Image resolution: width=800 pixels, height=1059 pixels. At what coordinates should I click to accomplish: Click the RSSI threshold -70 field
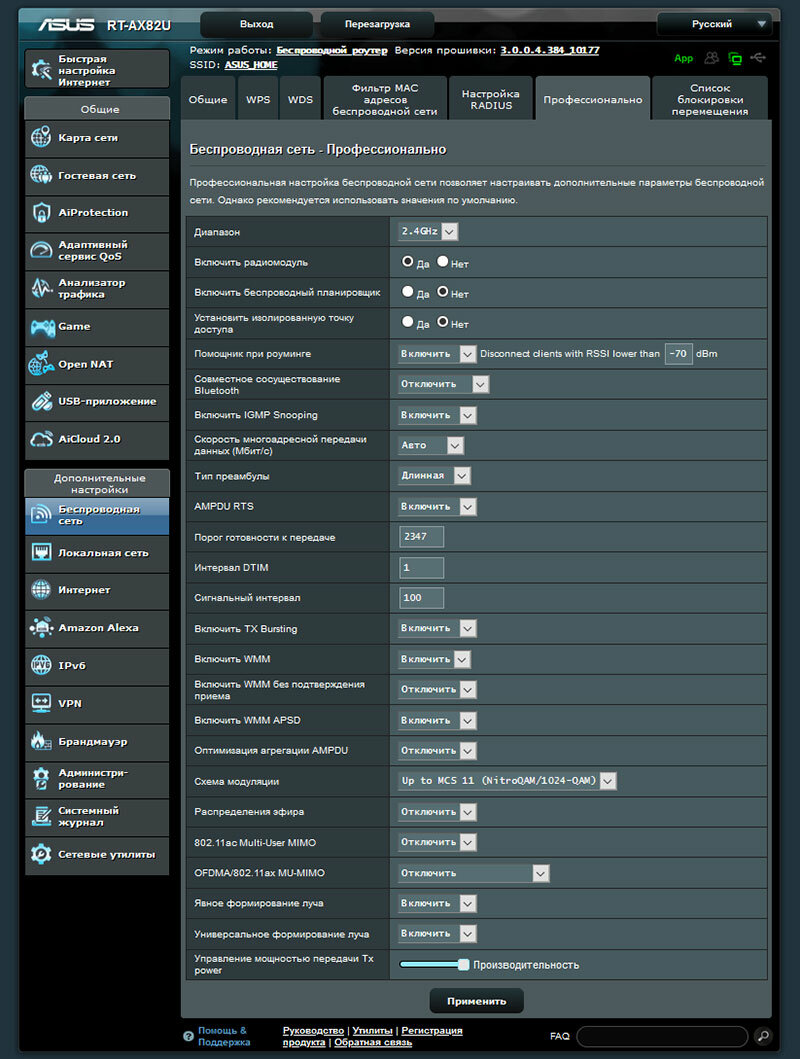[x=678, y=354]
